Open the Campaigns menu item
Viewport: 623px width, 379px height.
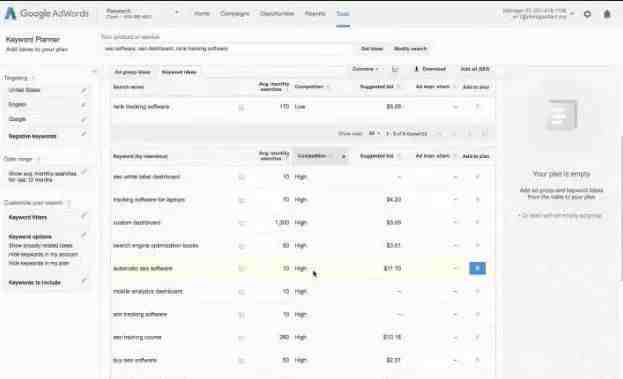[234, 14]
